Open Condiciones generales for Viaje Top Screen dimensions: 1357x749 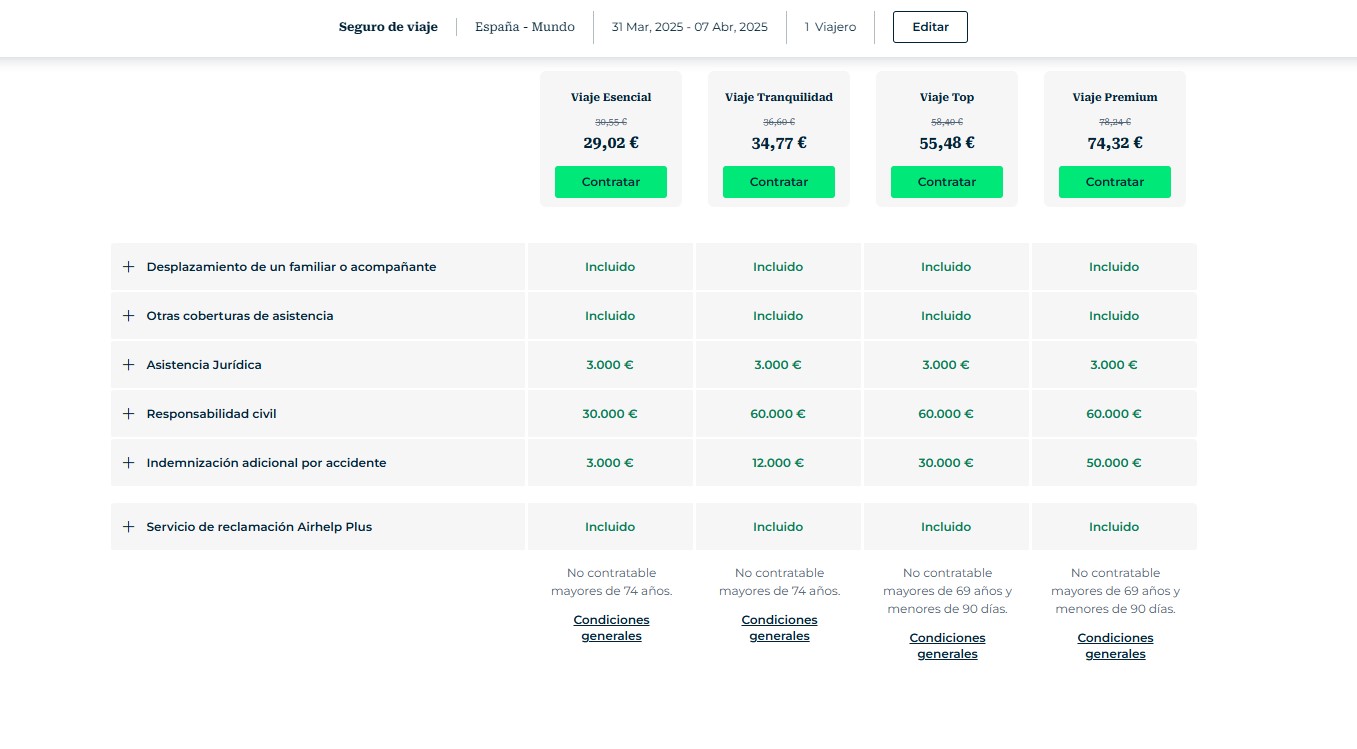(947, 646)
